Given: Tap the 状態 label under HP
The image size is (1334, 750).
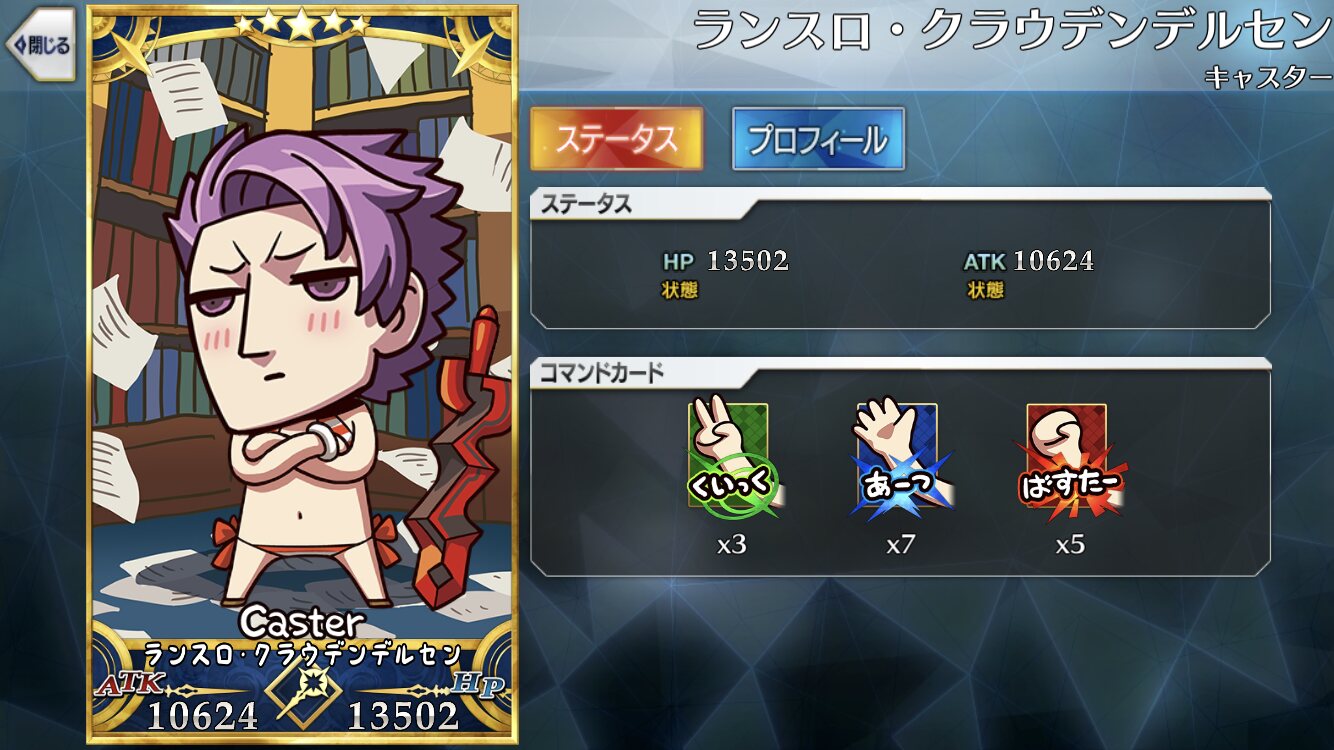Looking at the screenshot, I should click(680, 289).
